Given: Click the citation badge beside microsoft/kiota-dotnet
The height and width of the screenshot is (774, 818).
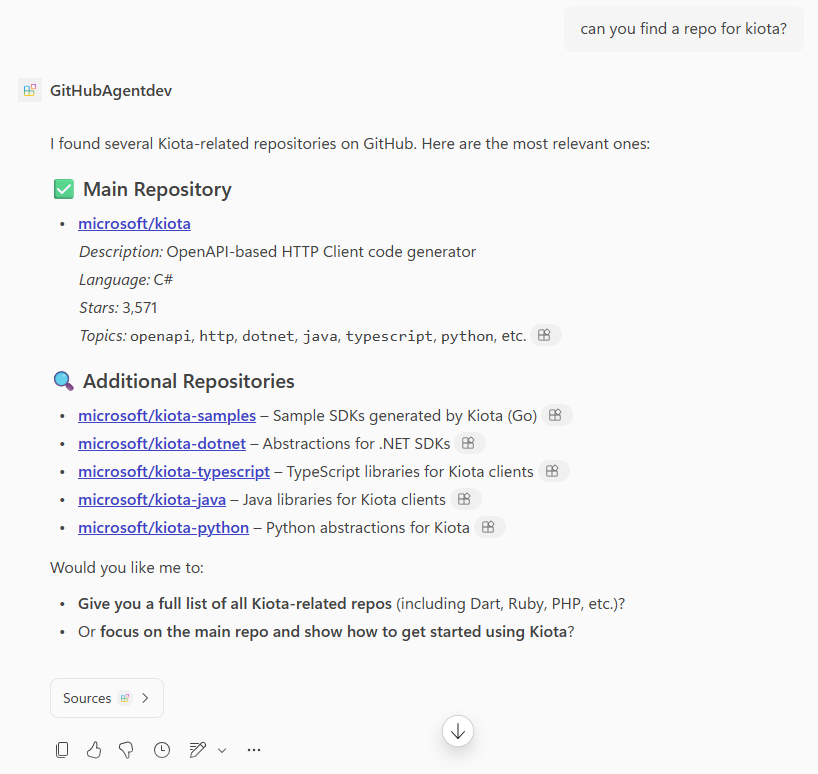Looking at the screenshot, I should (x=468, y=442).
